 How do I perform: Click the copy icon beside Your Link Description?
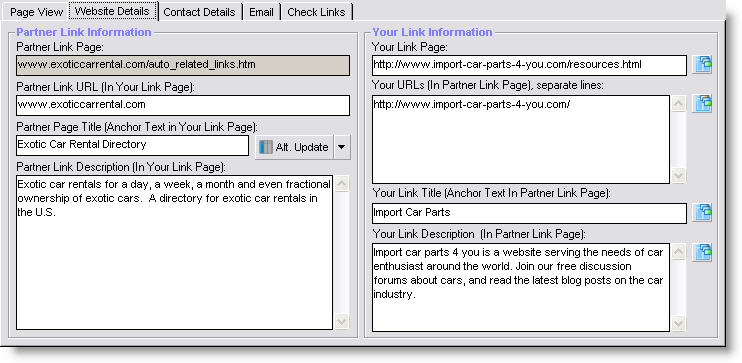click(702, 252)
